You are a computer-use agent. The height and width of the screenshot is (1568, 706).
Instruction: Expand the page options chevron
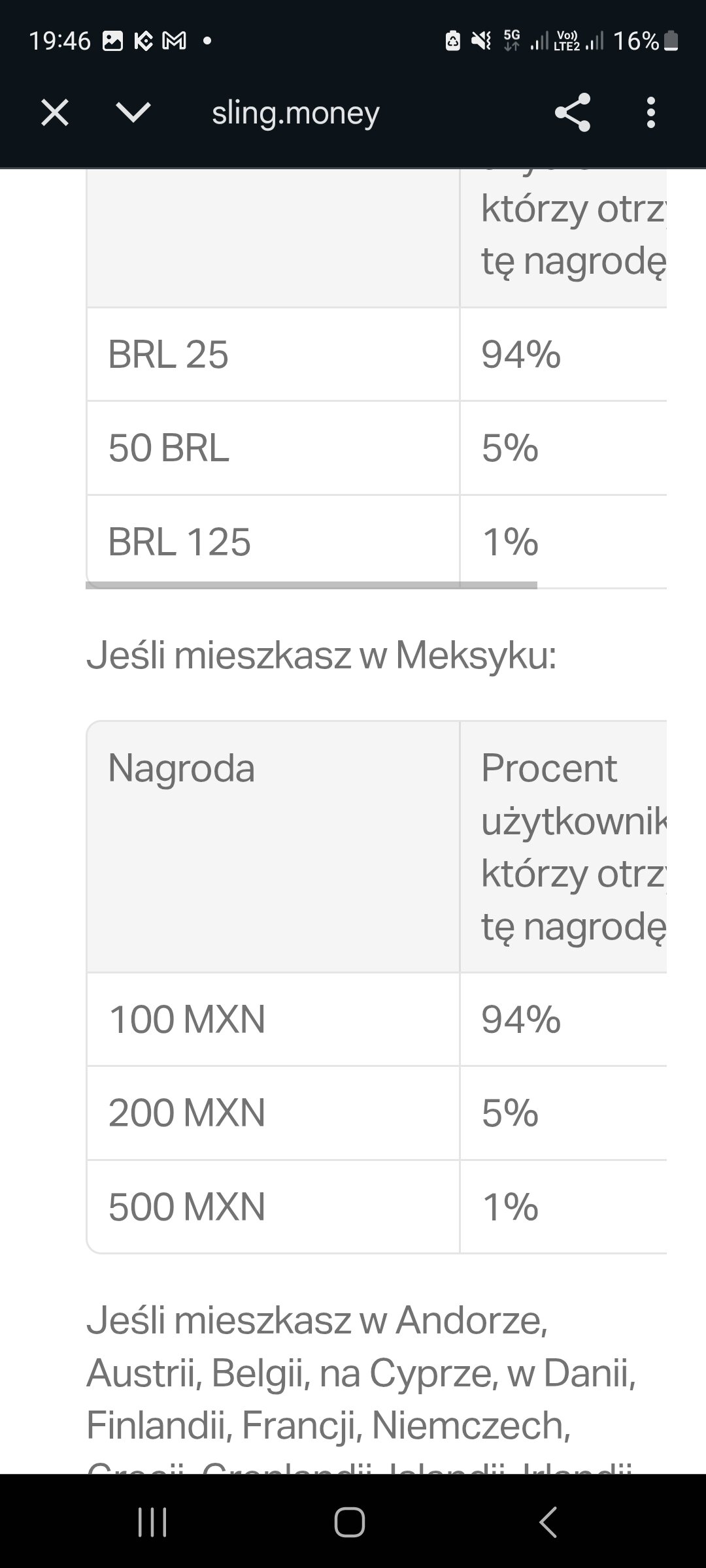pos(133,113)
